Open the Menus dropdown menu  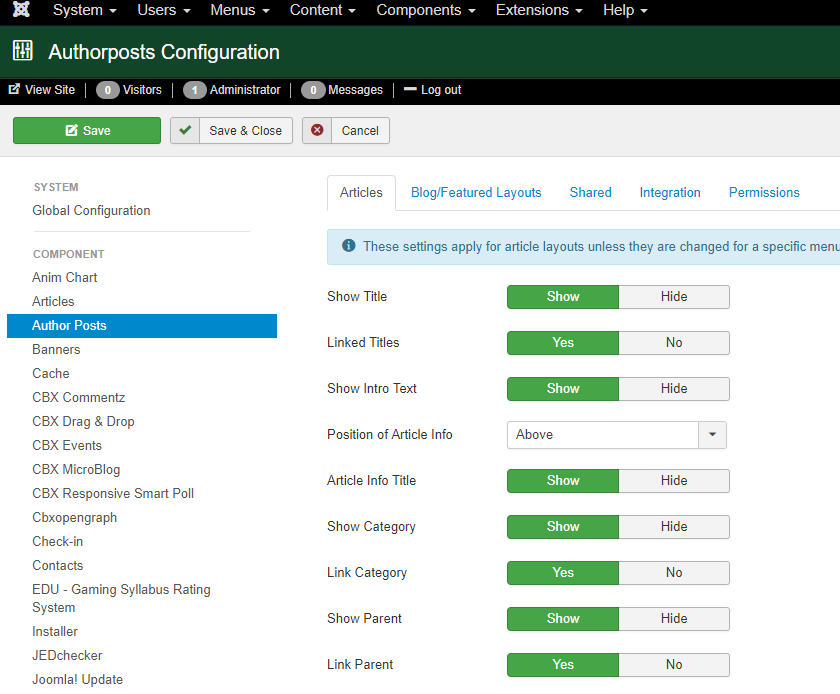pos(239,10)
